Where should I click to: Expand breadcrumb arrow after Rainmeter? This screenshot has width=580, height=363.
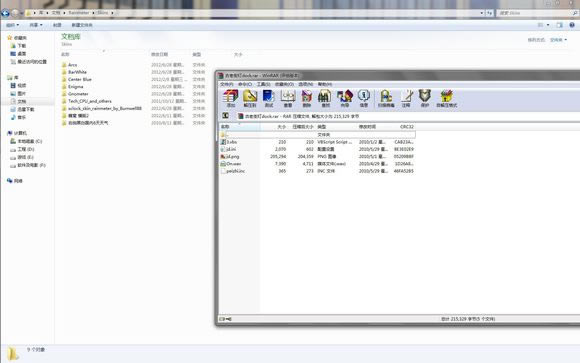click(93, 13)
